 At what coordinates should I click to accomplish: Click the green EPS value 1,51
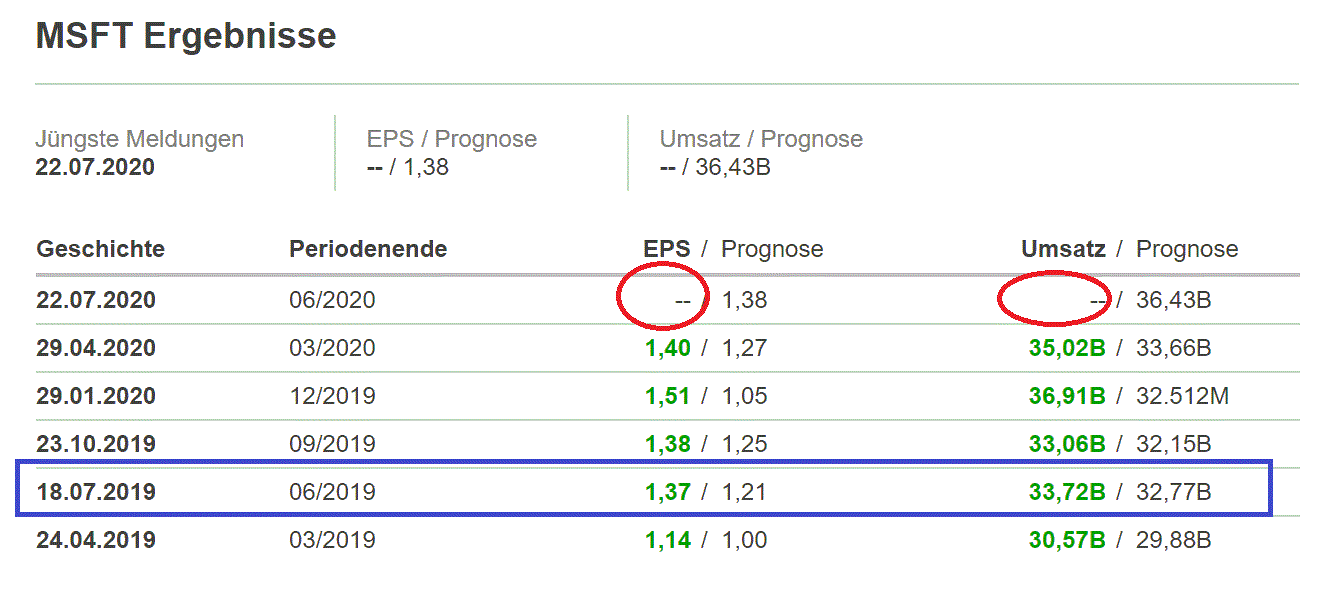click(667, 396)
